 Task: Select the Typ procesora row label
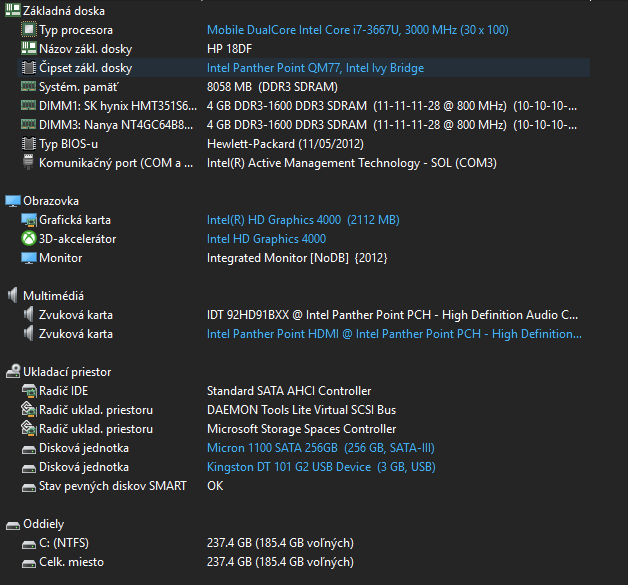coord(76,30)
